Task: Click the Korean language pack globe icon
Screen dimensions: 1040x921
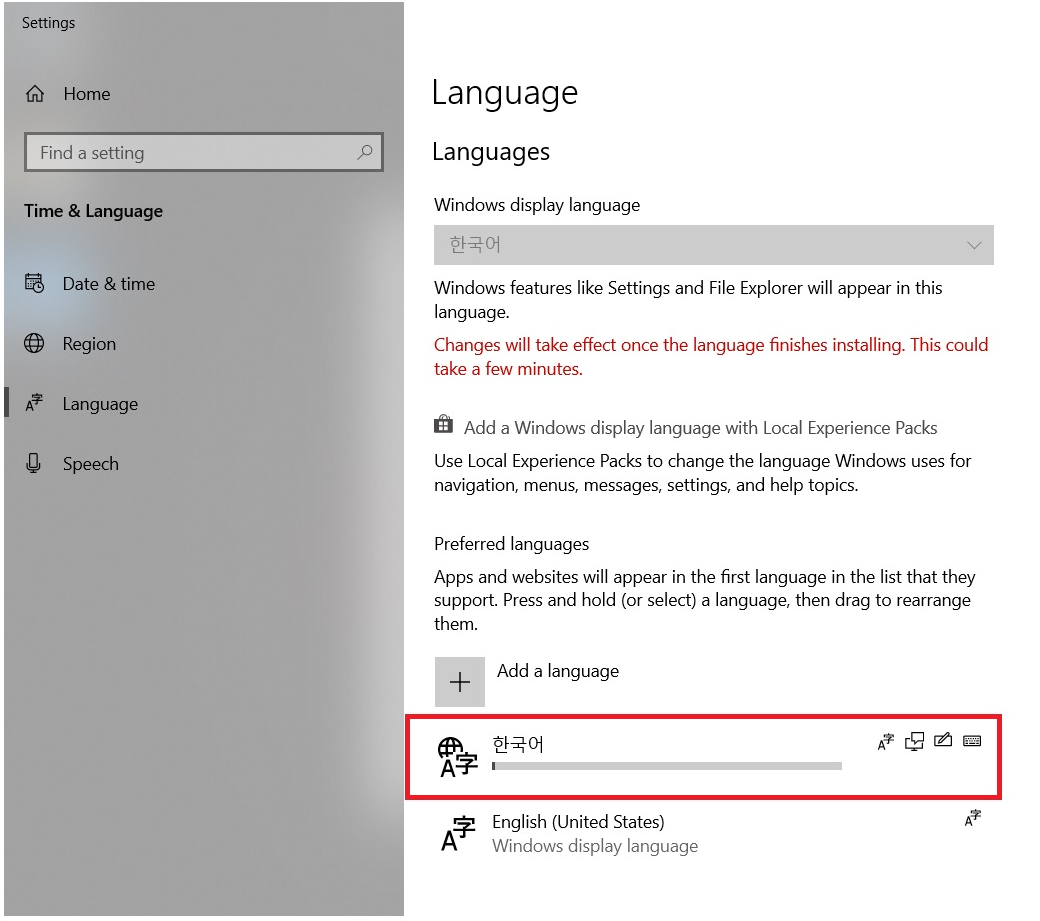Action: (x=458, y=757)
